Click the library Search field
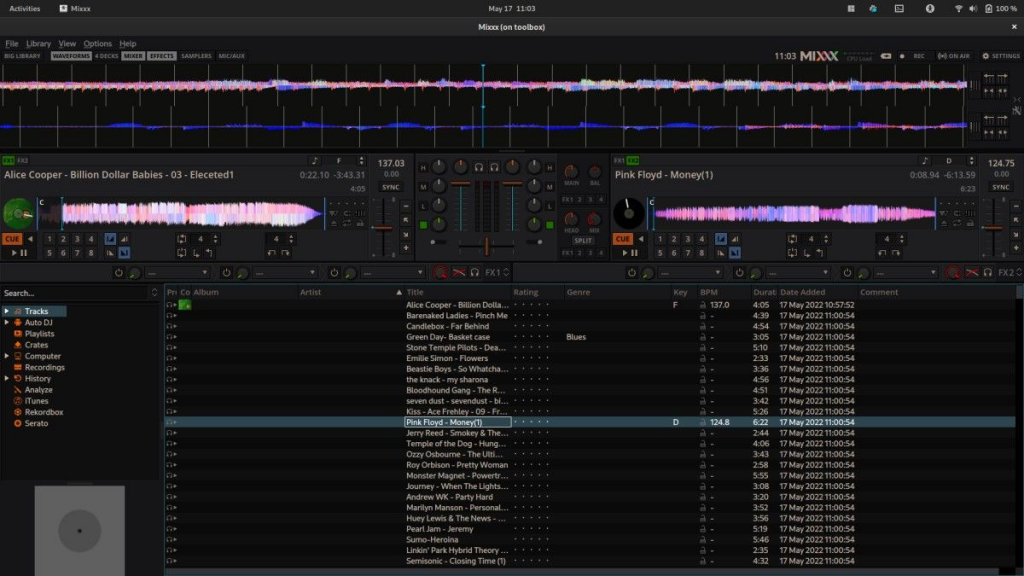The image size is (1024, 576). 76,293
